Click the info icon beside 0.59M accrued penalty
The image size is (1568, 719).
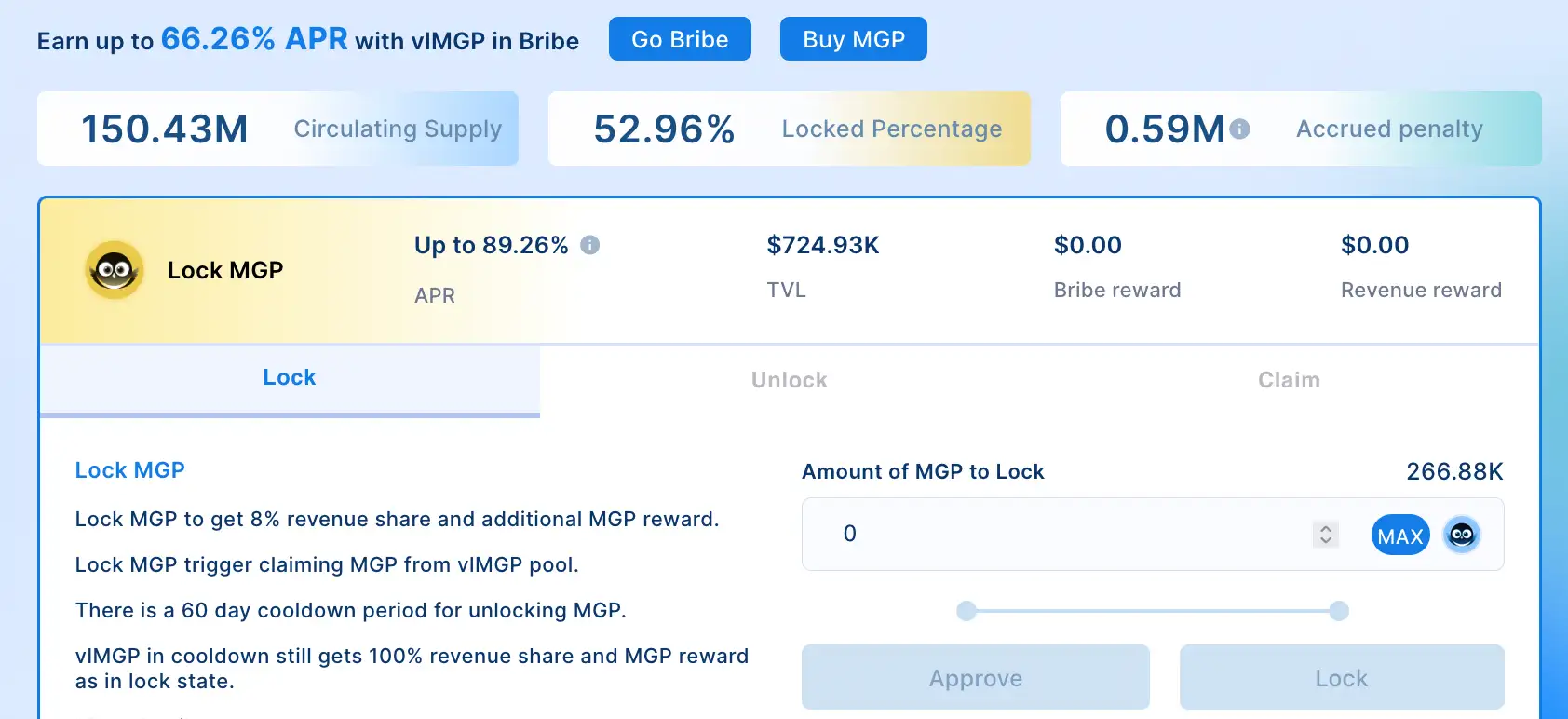click(1239, 129)
